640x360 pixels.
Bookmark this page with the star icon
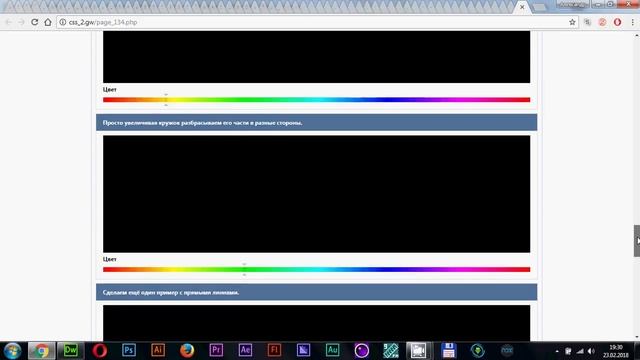coord(572,22)
